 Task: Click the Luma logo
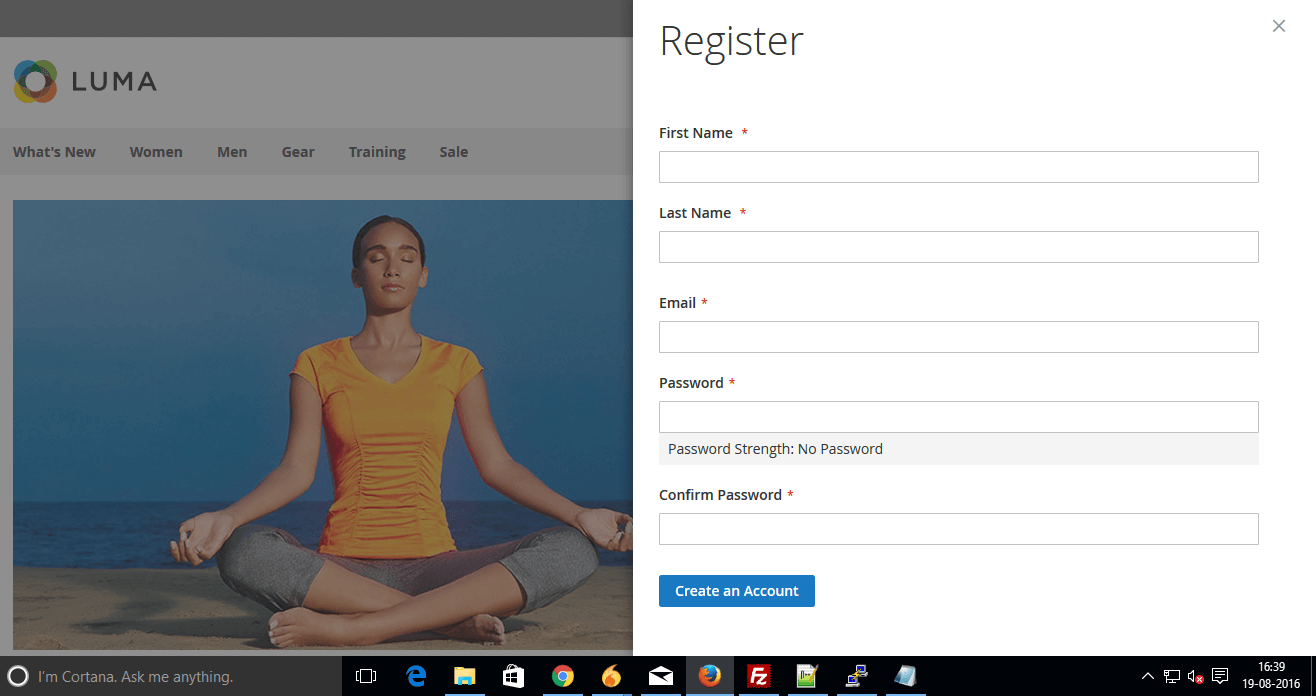(x=85, y=81)
